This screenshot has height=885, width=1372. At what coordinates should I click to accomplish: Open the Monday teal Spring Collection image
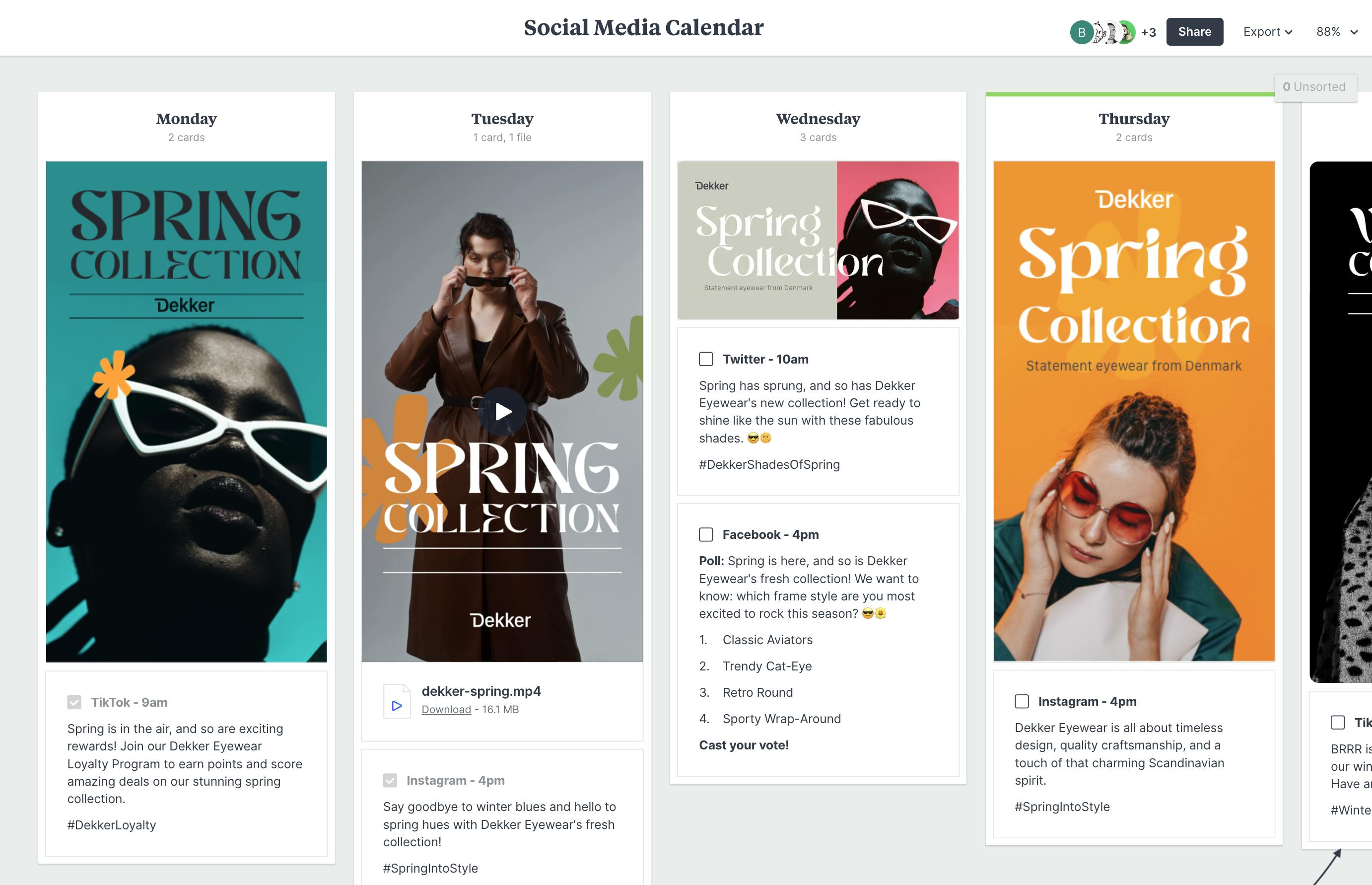(186, 412)
